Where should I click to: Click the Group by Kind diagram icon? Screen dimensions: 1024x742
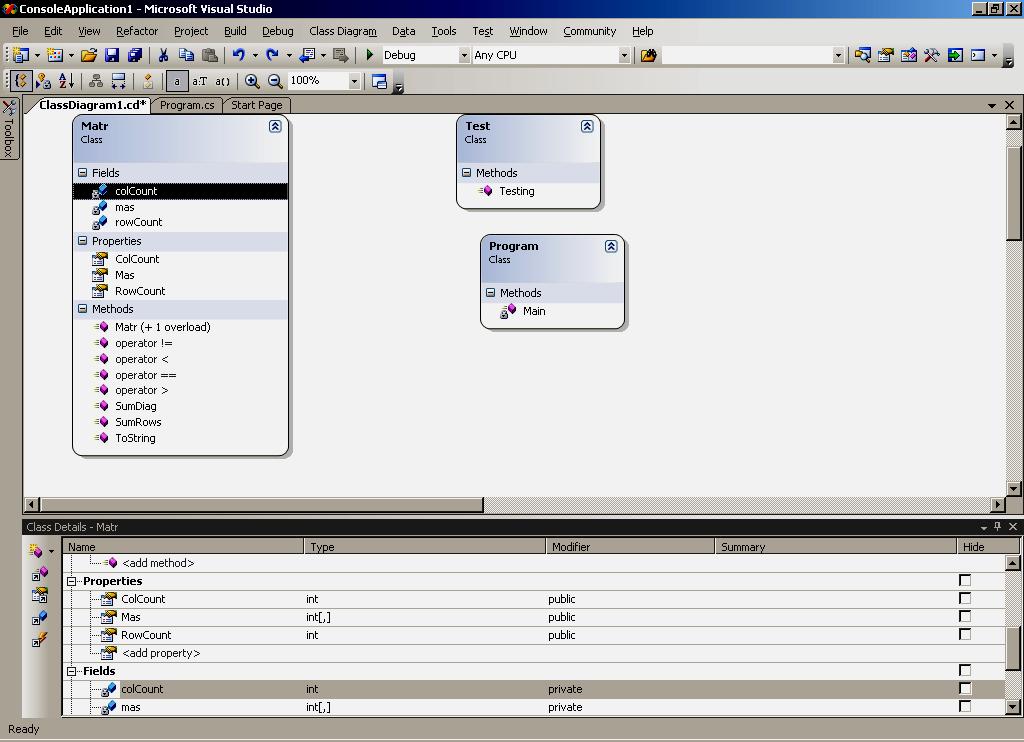[x=21, y=81]
